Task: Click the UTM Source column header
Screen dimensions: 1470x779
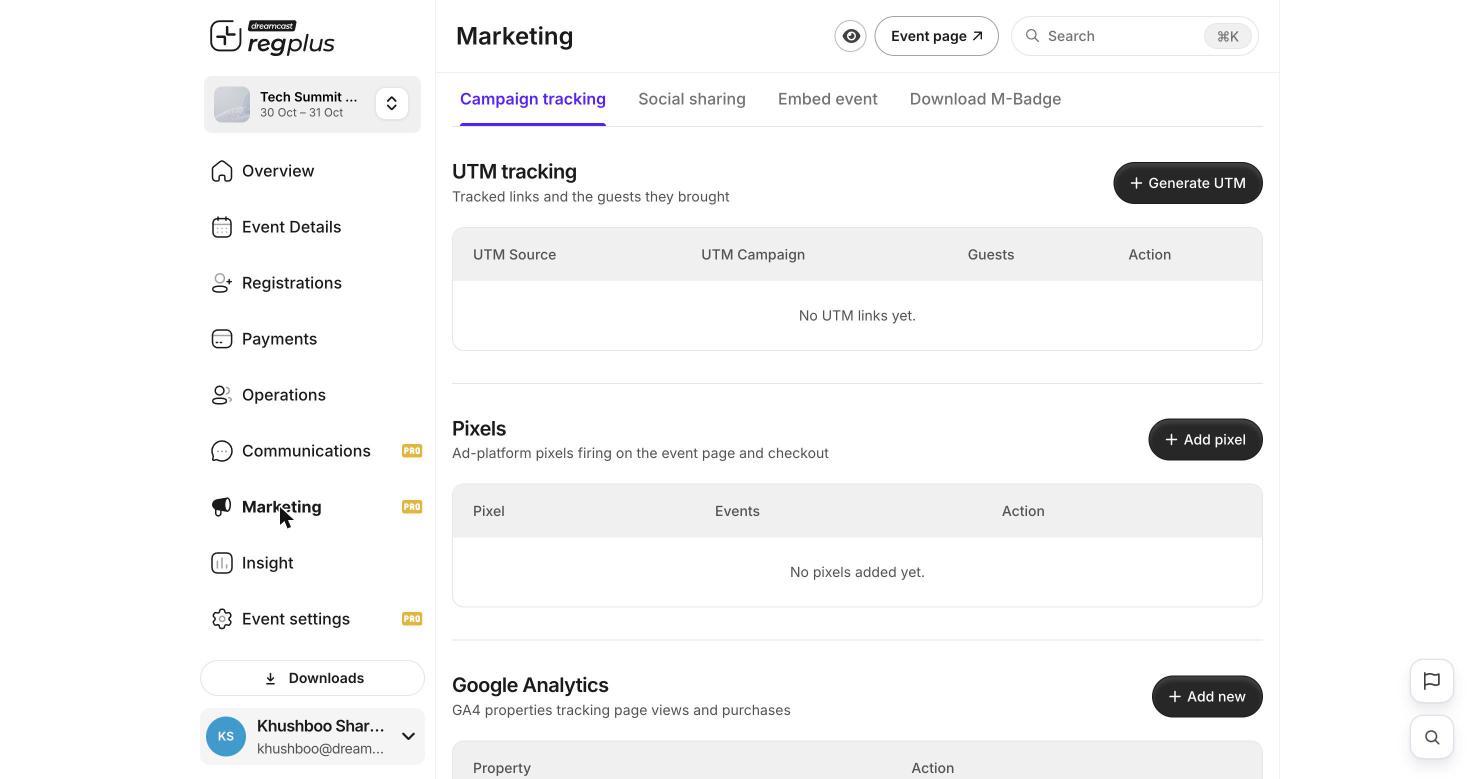Action: point(514,255)
